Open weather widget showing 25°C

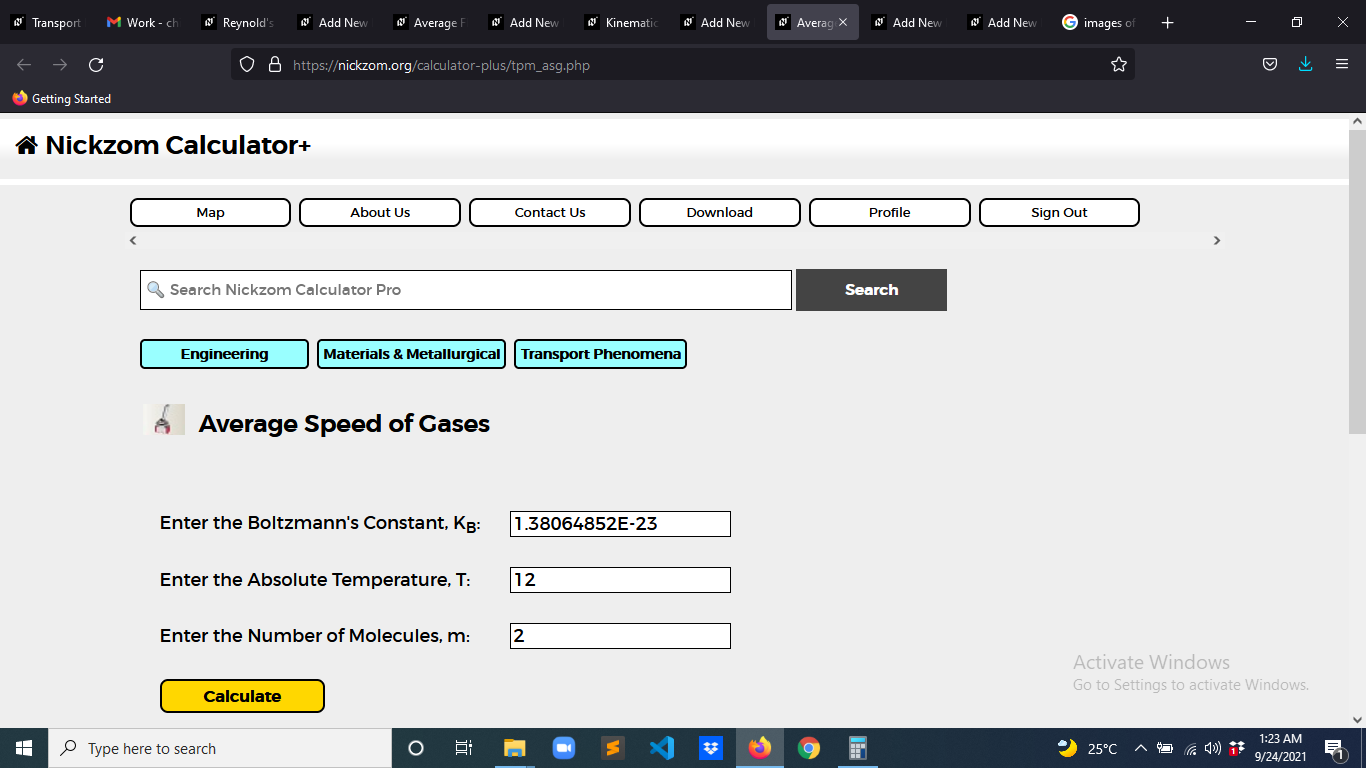1087,748
